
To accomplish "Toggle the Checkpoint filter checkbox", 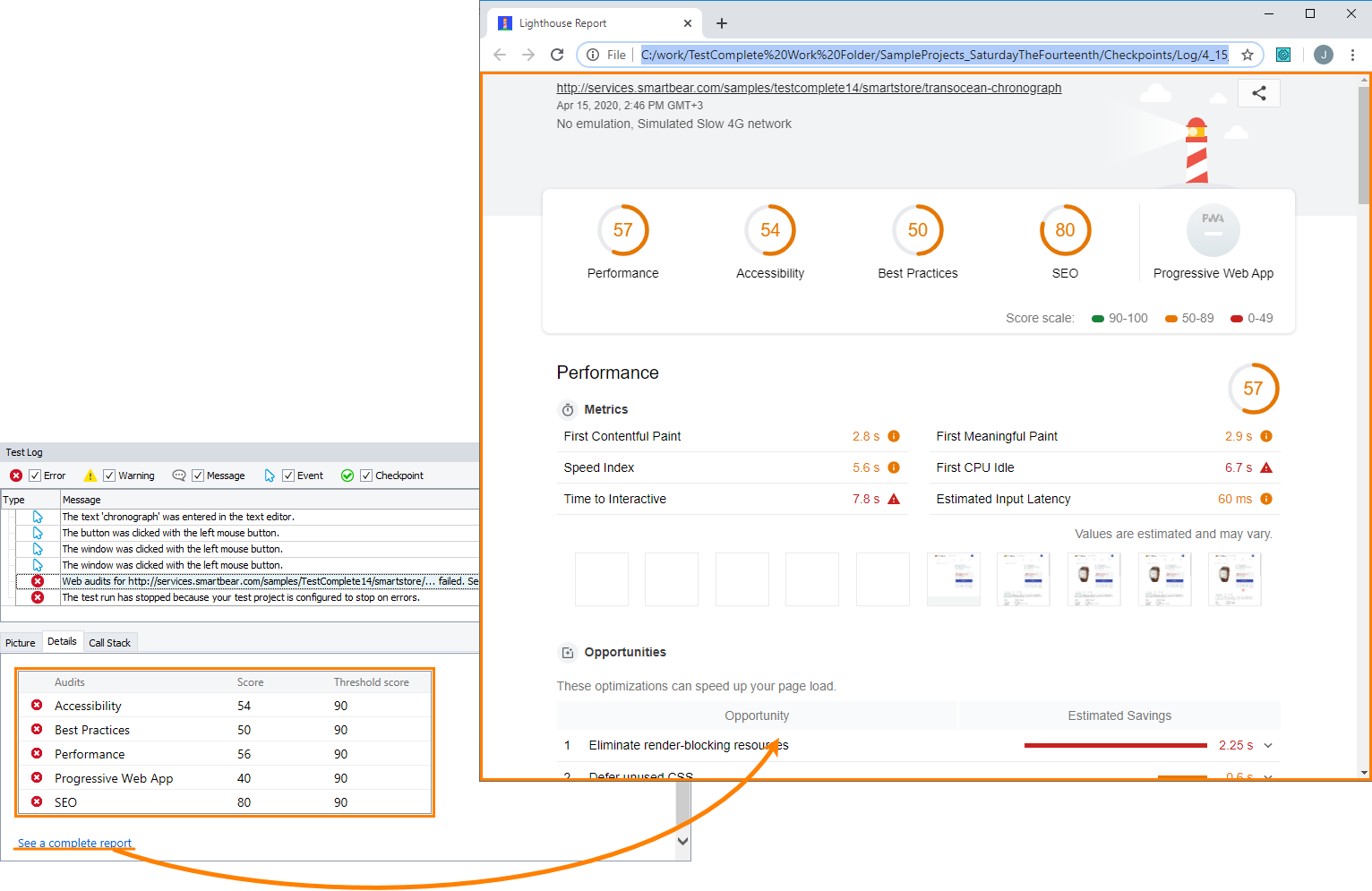I will coord(365,475).
